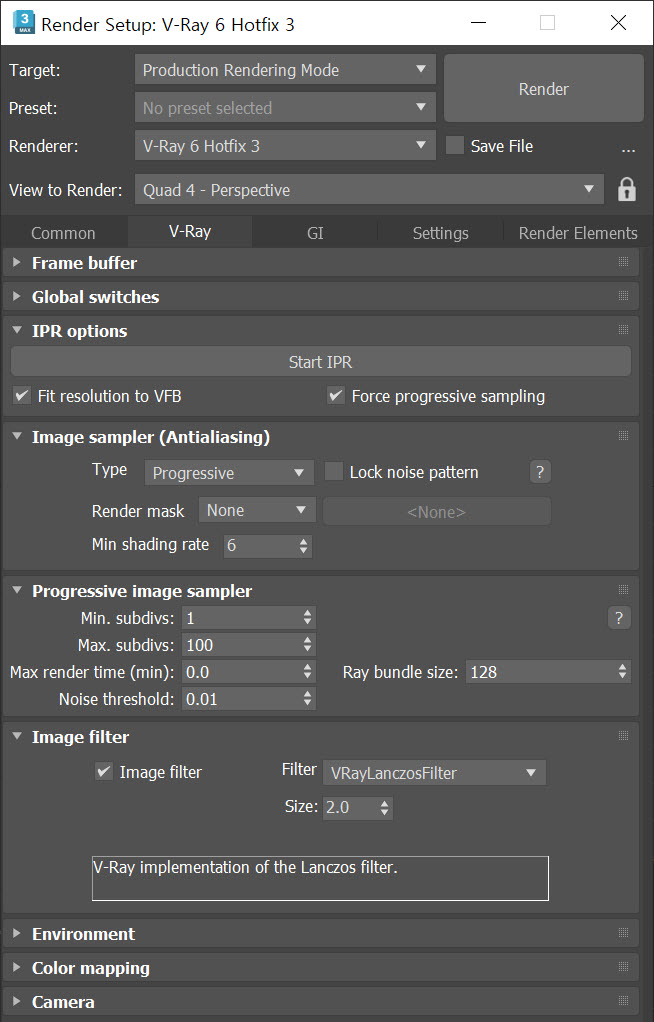The image size is (654, 1022).
Task: Collapse the Progressive image sampler rollout
Action: tap(17, 590)
